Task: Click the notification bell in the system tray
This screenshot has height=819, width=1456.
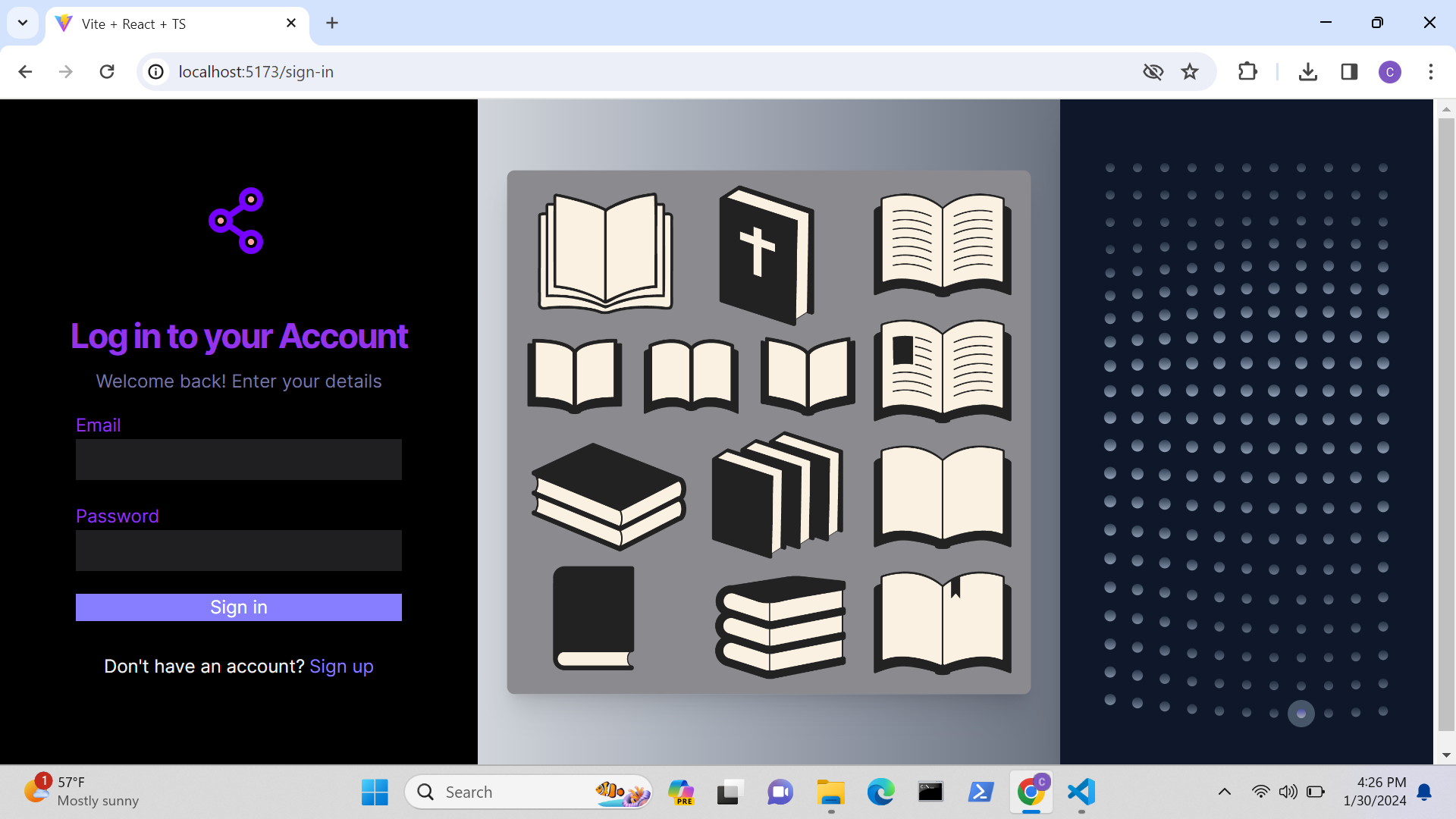Action: (1423, 792)
